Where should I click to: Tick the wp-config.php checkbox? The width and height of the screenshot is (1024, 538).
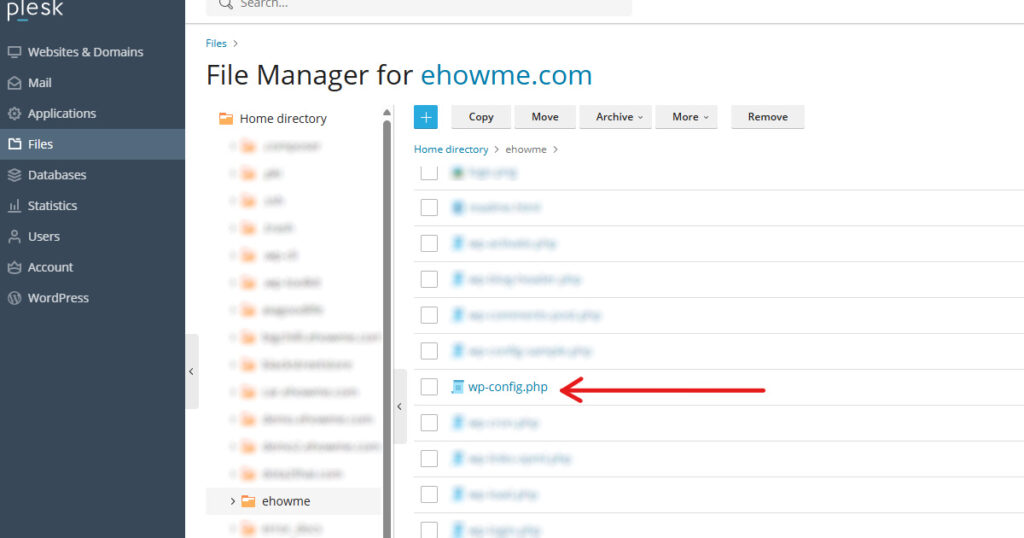coord(429,387)
